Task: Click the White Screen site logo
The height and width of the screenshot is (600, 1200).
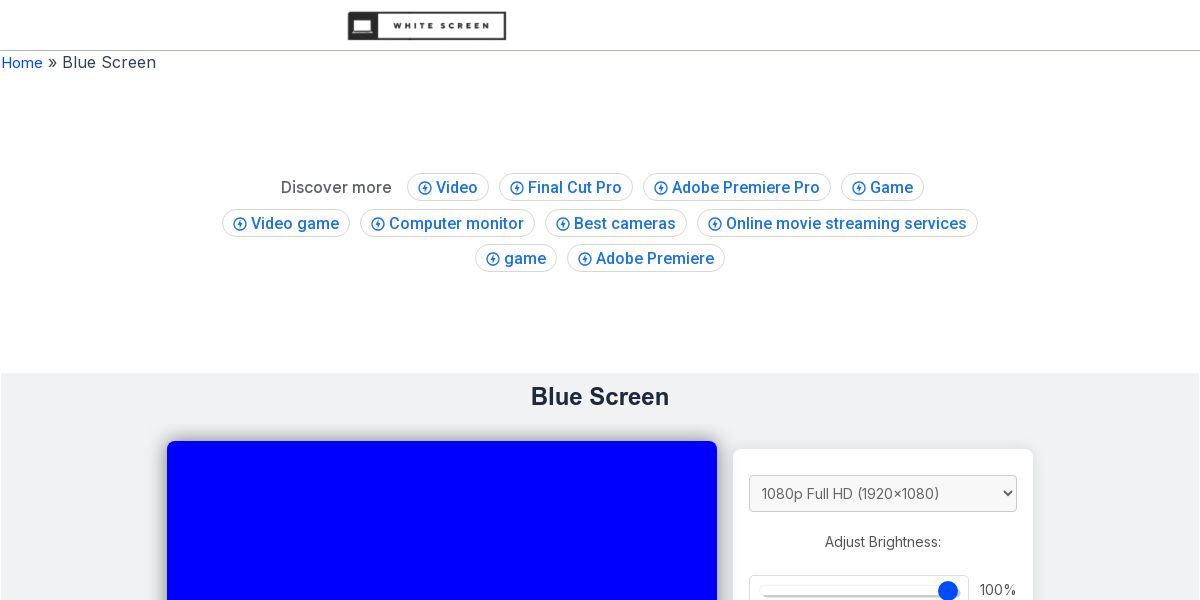Action: 427,26
